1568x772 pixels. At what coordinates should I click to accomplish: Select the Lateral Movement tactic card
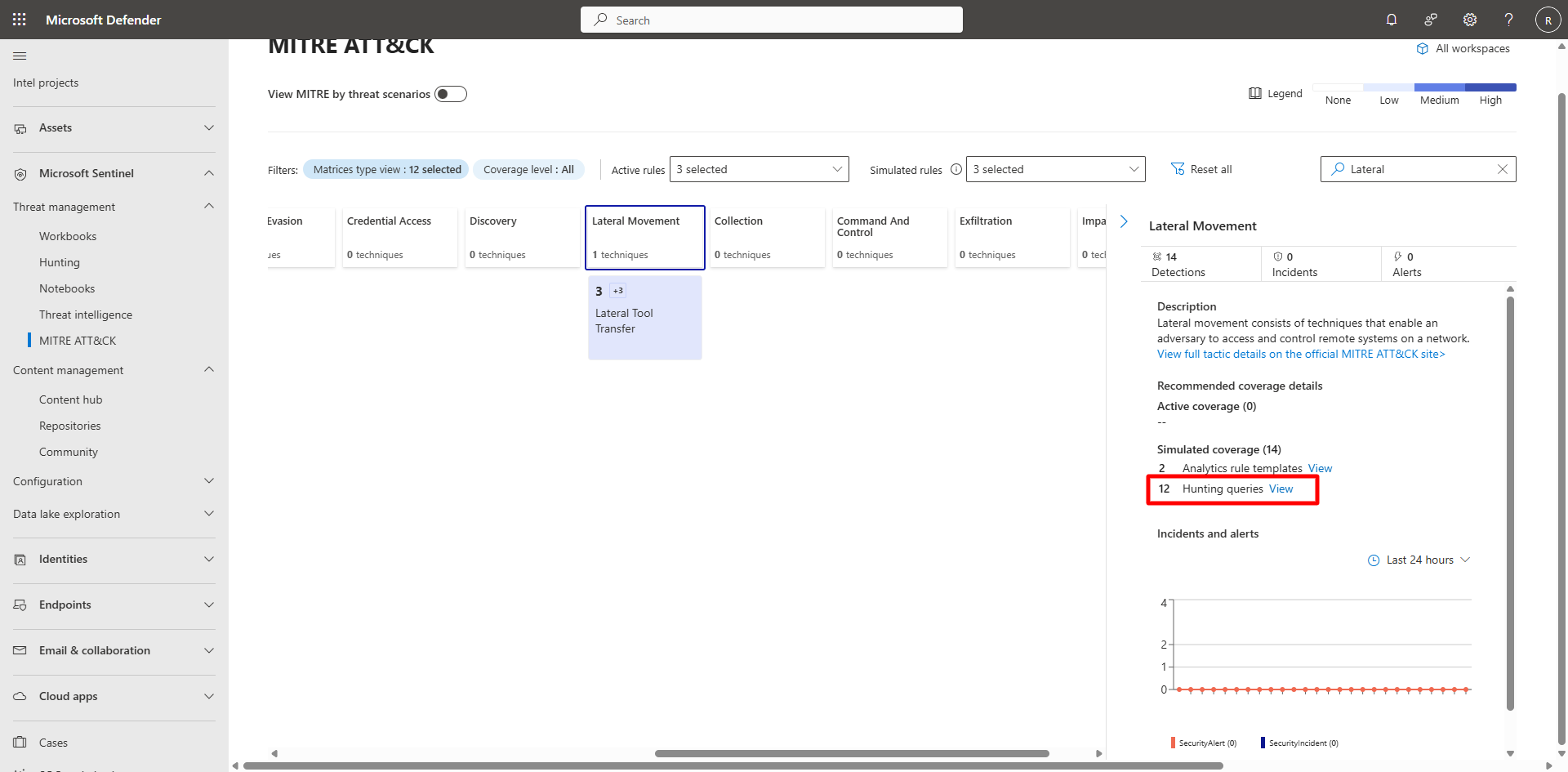645,238
